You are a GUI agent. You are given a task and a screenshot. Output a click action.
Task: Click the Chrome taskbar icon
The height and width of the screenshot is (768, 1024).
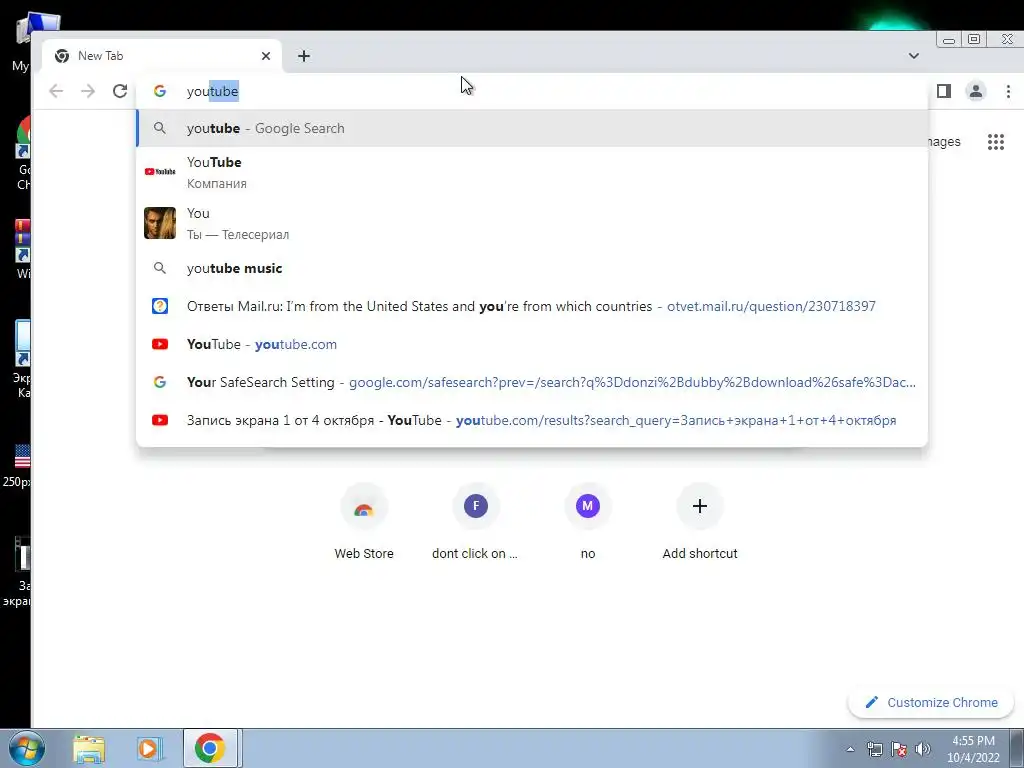210,748
